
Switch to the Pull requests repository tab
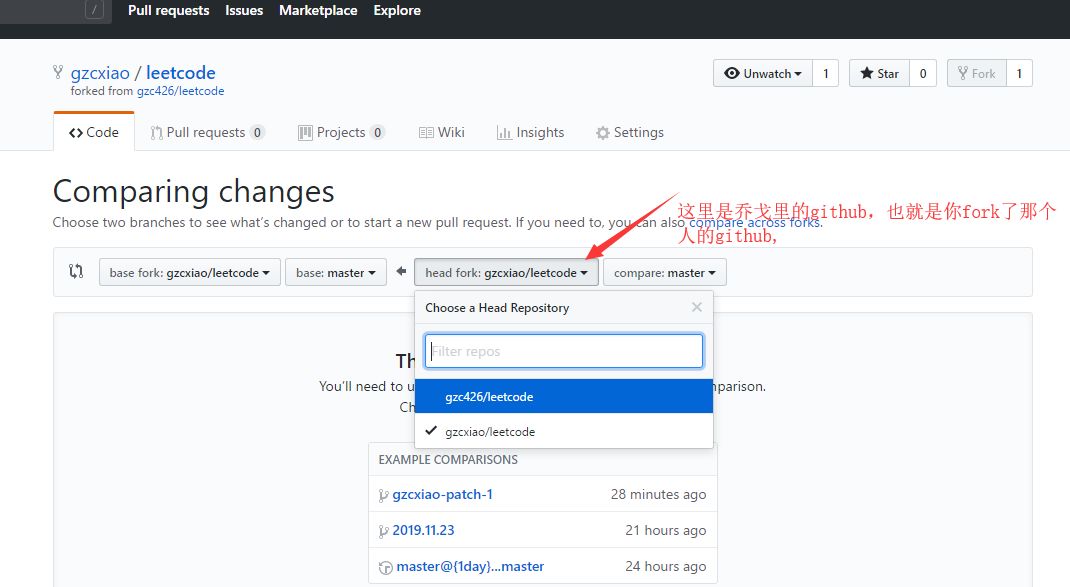coord(207,132)
